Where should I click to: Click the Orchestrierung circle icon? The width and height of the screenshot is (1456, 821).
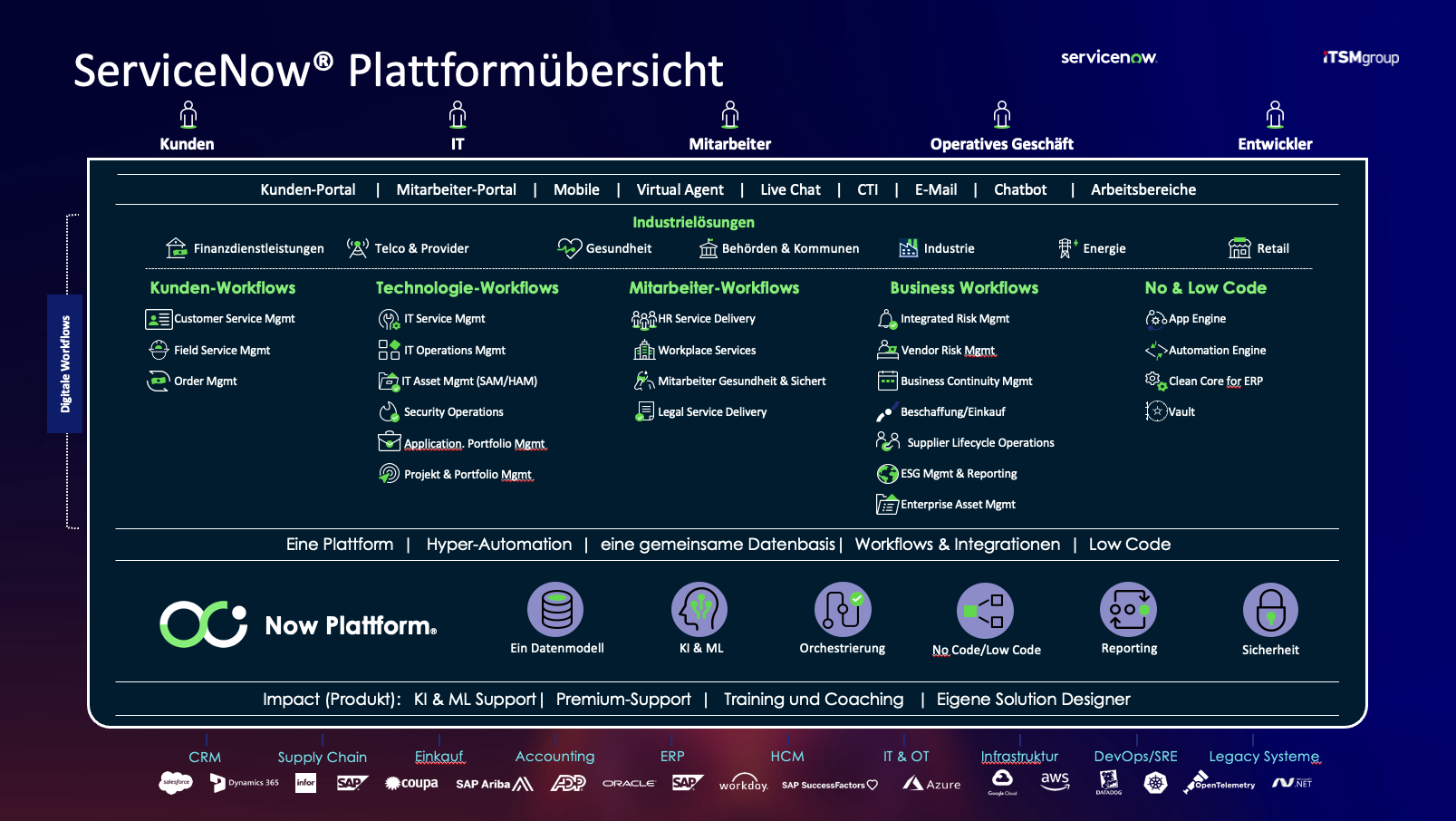[x=843, y=610]
